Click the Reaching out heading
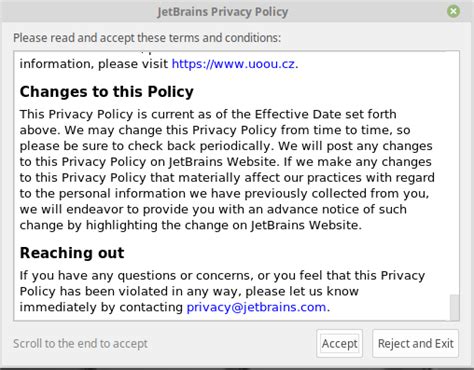This screenshot has width=474, height=370. coord(72,253)
